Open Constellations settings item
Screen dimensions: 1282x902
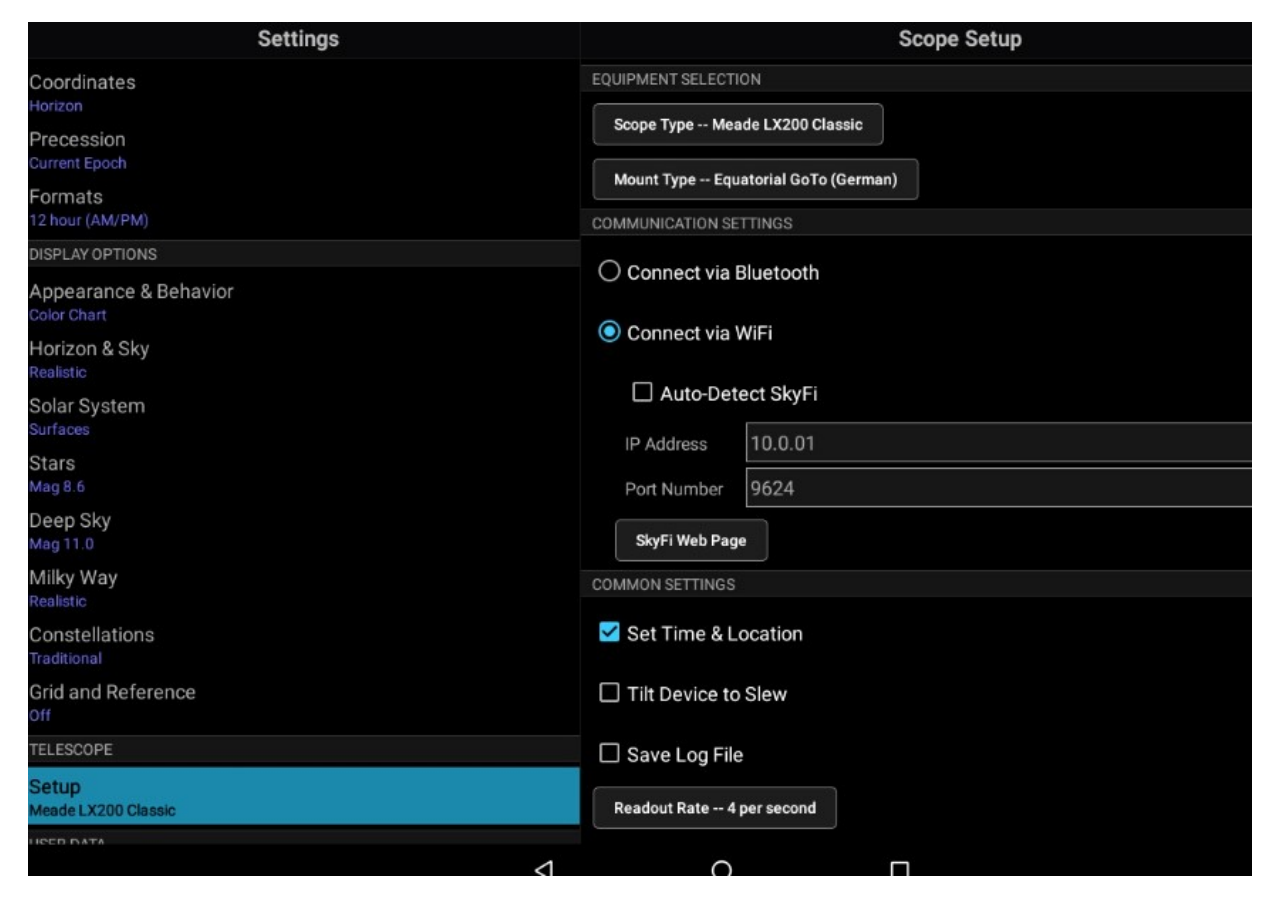304,645
